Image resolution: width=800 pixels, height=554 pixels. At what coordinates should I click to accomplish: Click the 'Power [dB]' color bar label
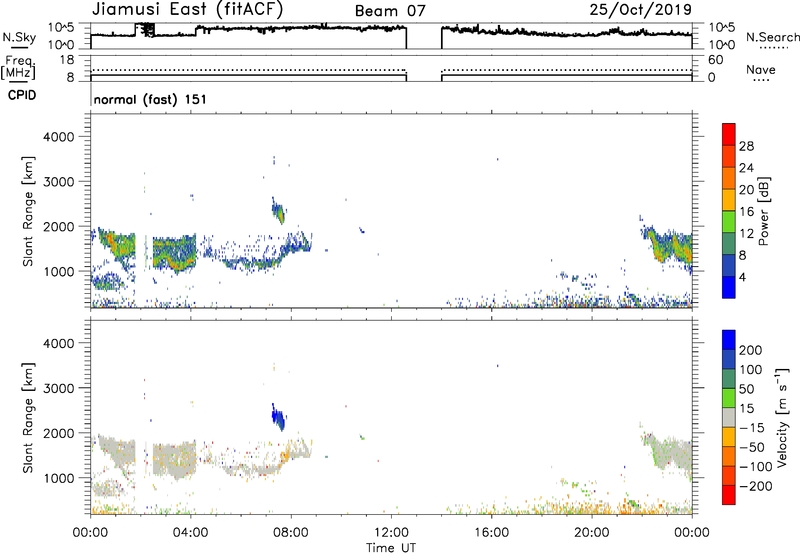[x=763, y=211]
